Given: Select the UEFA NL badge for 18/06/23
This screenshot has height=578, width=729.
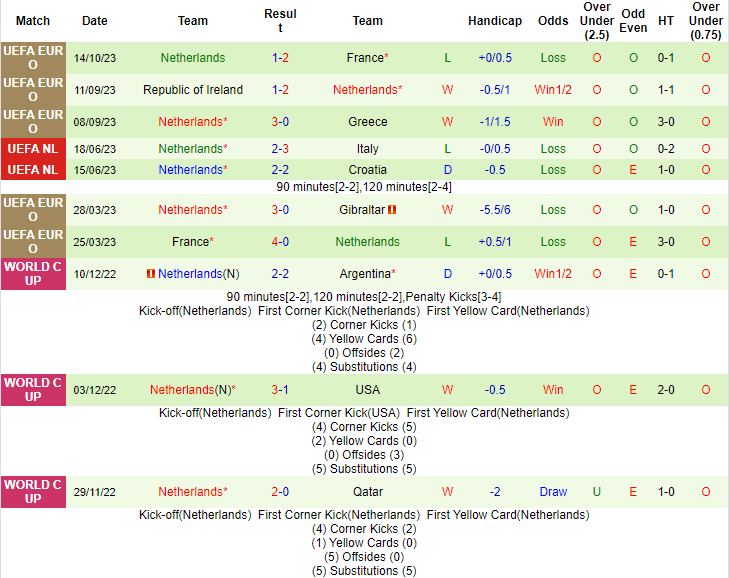Looking at the screenshot, I should pos(33,148).
